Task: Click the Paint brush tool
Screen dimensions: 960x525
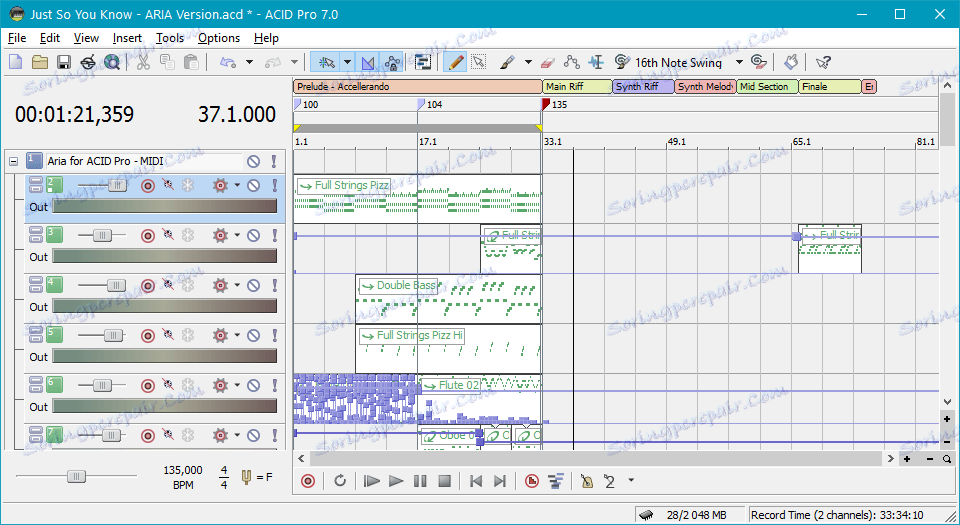Action: 508,62
